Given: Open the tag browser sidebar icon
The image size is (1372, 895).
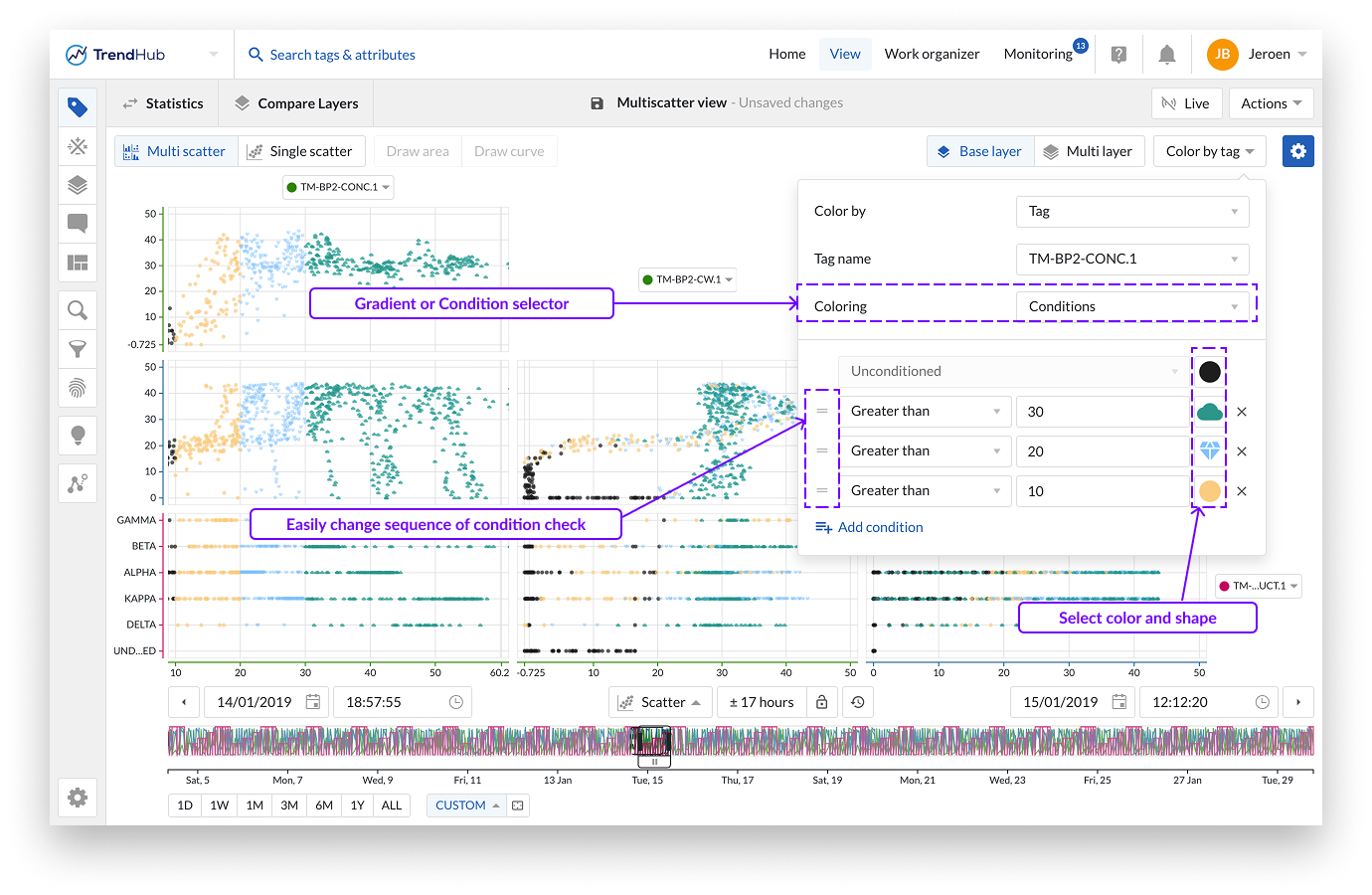Looking at the screenshot, I should [x=78, y=107].
